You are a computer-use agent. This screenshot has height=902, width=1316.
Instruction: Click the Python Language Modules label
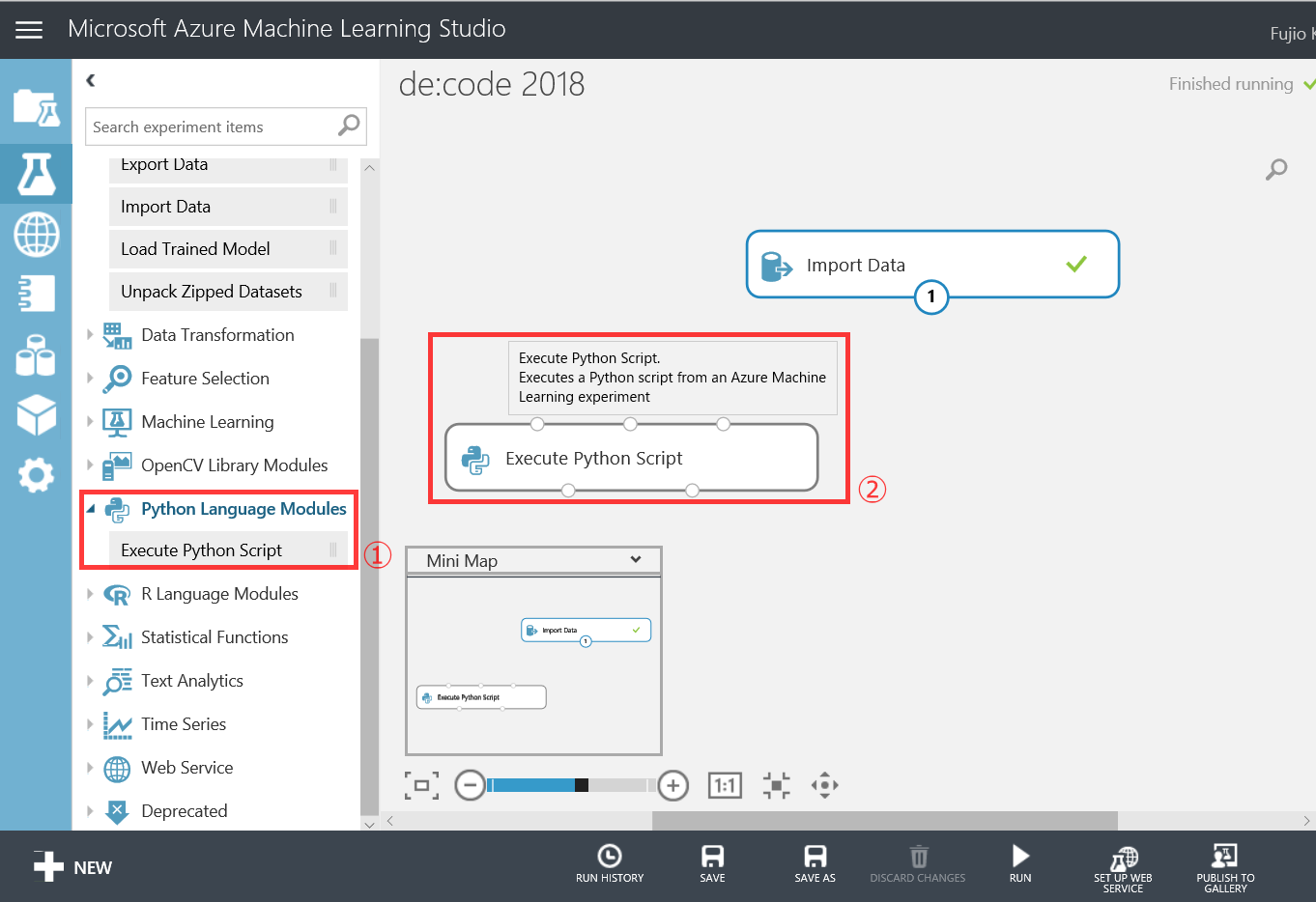tap(243, 509)
